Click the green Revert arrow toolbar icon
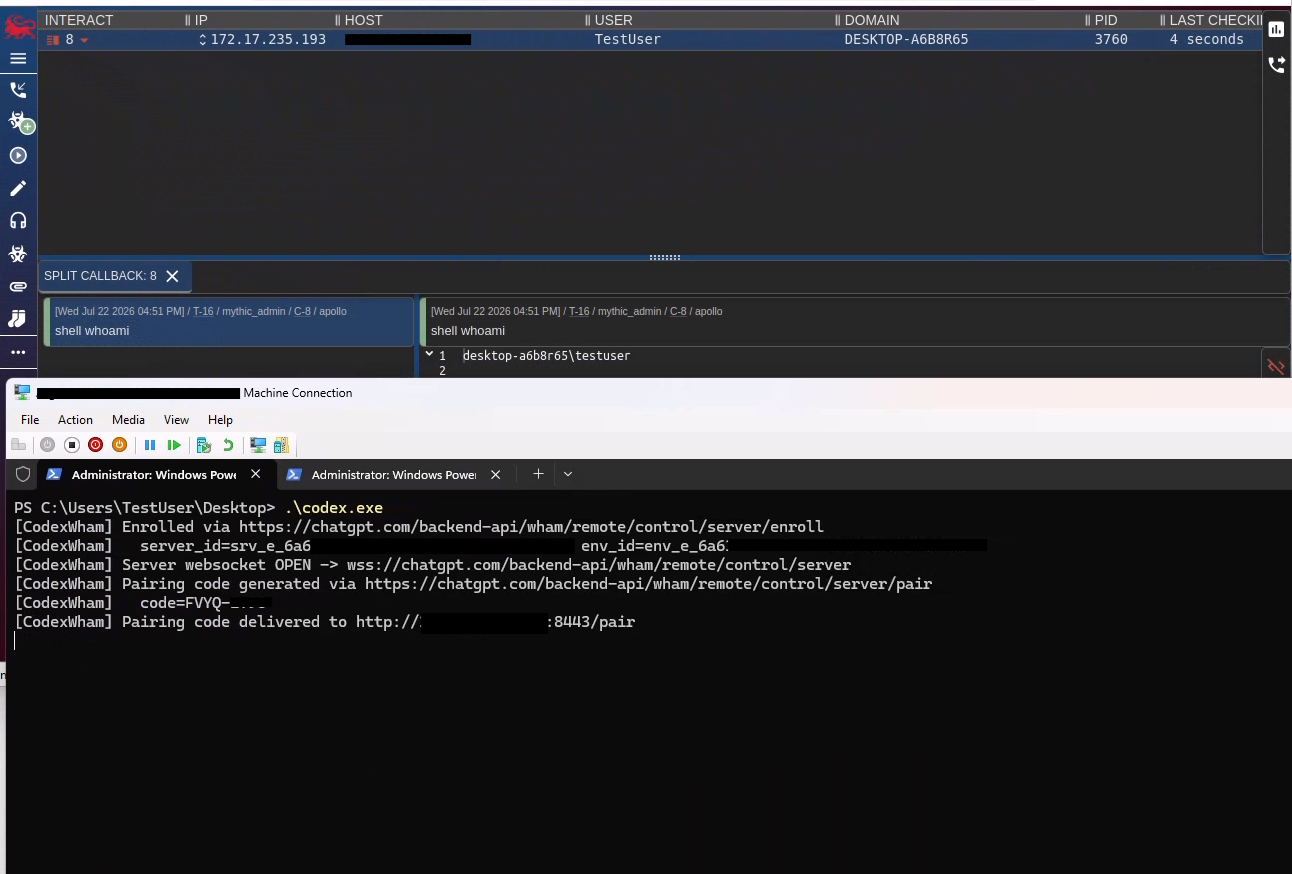Image resolution: width=1292 pixels, height=874 pixels. click(228, 445)
